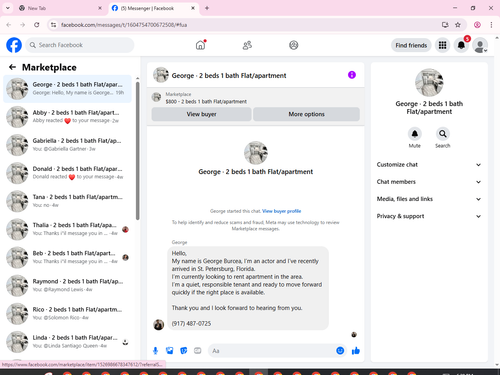Send a thumbs-up like
This screenshot has height=375, width=500.
[x=356, y=351]
